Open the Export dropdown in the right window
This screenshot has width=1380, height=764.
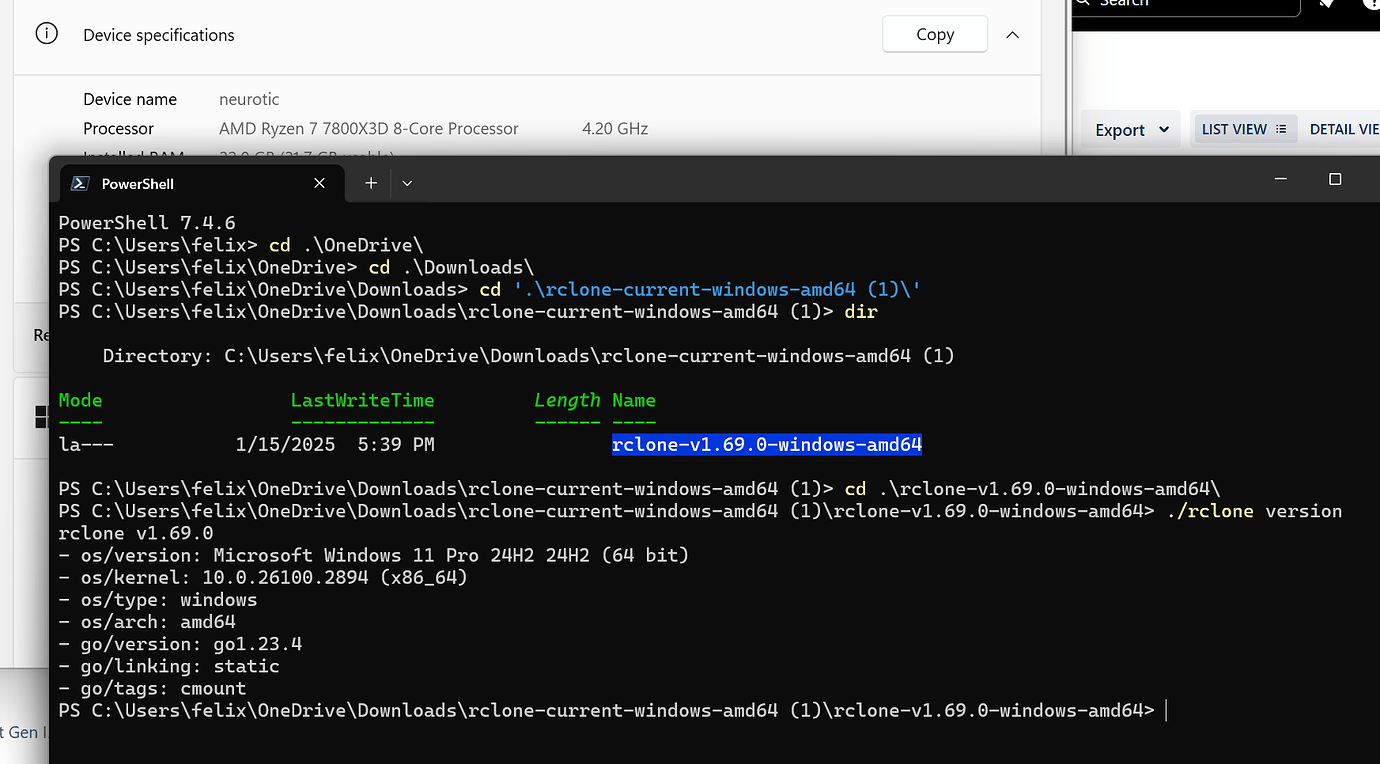pos(1131,130)
